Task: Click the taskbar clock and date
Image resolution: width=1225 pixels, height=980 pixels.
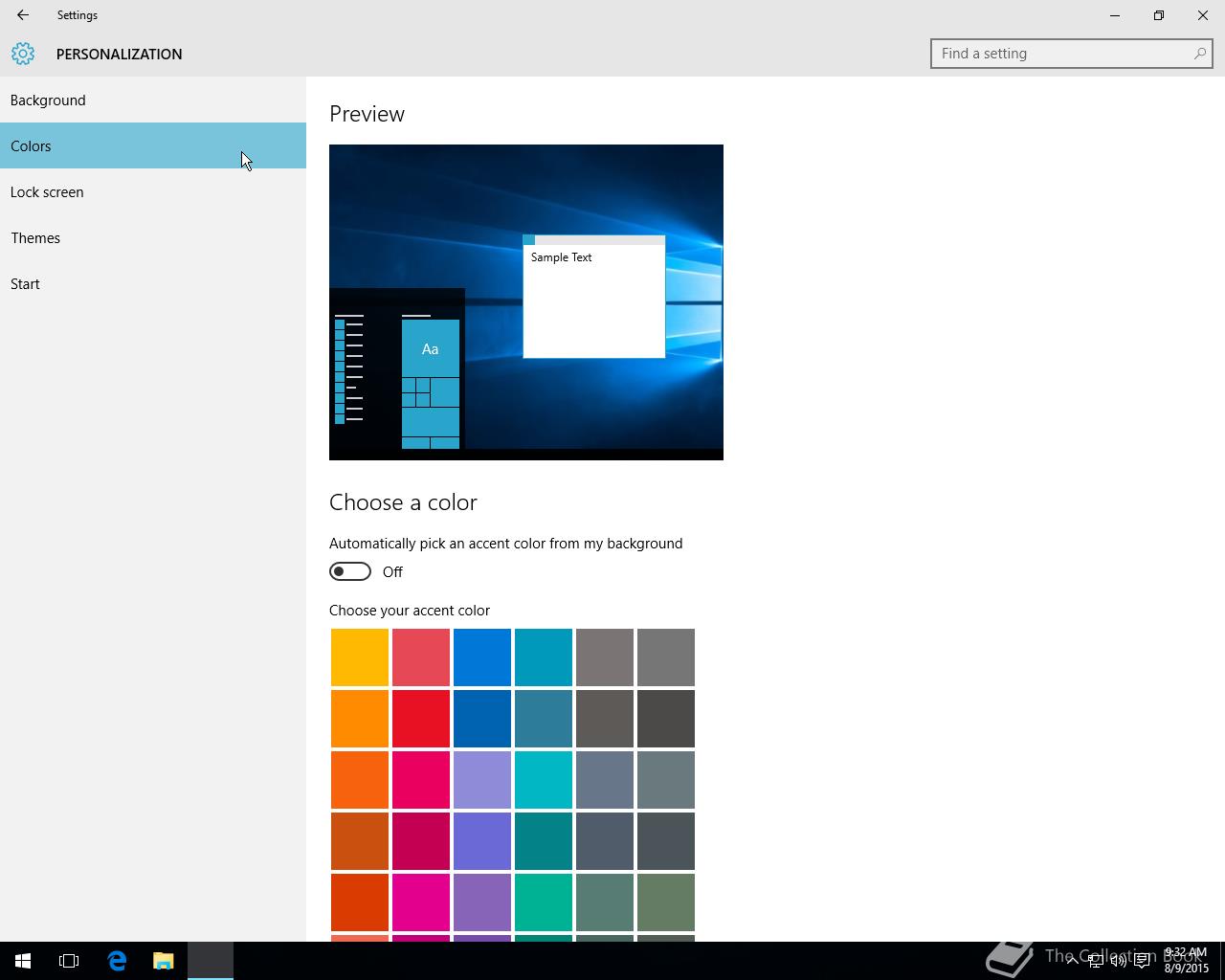Action: click(x=1186, y=961)
